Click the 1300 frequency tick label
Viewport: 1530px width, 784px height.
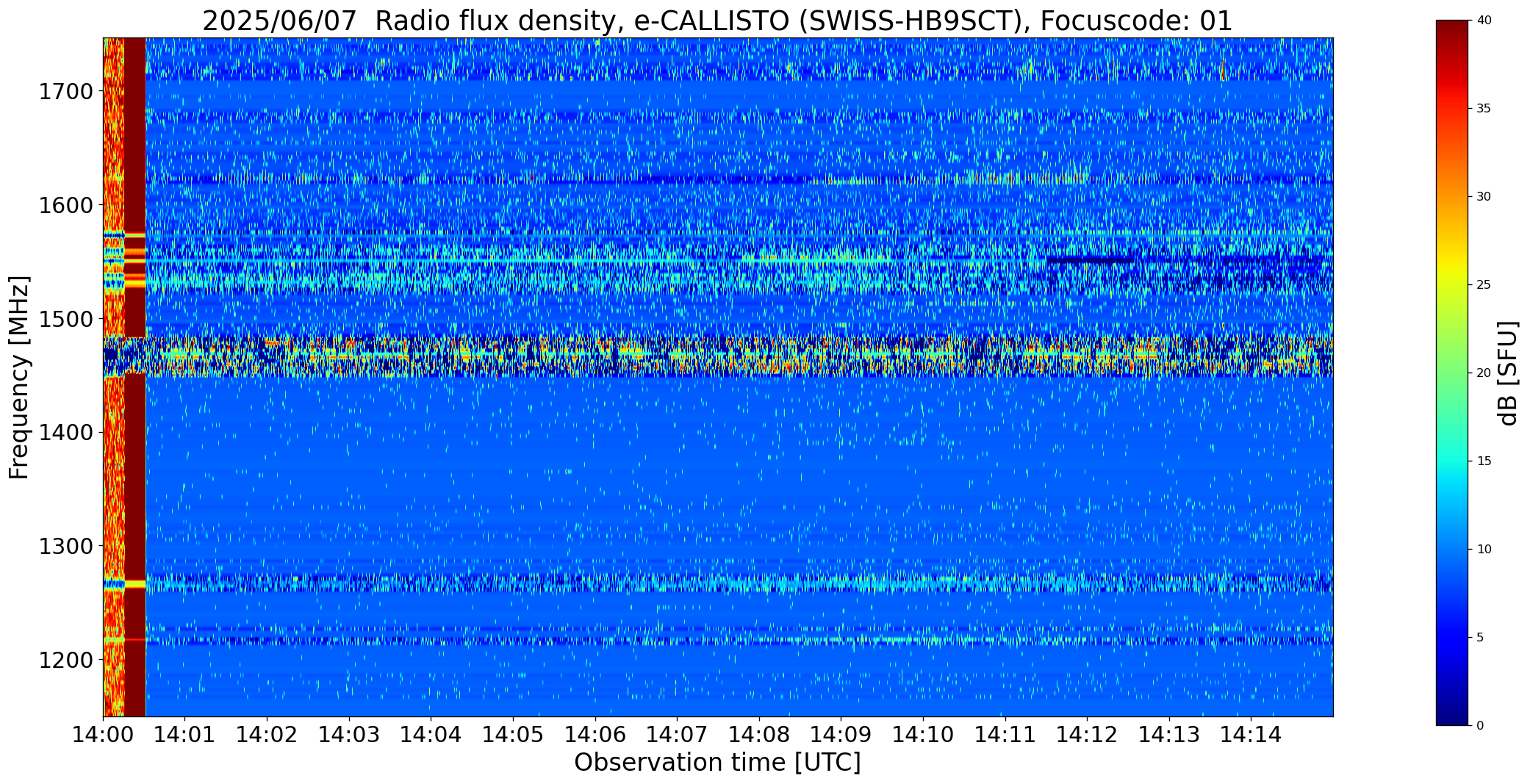coord(65,546)
